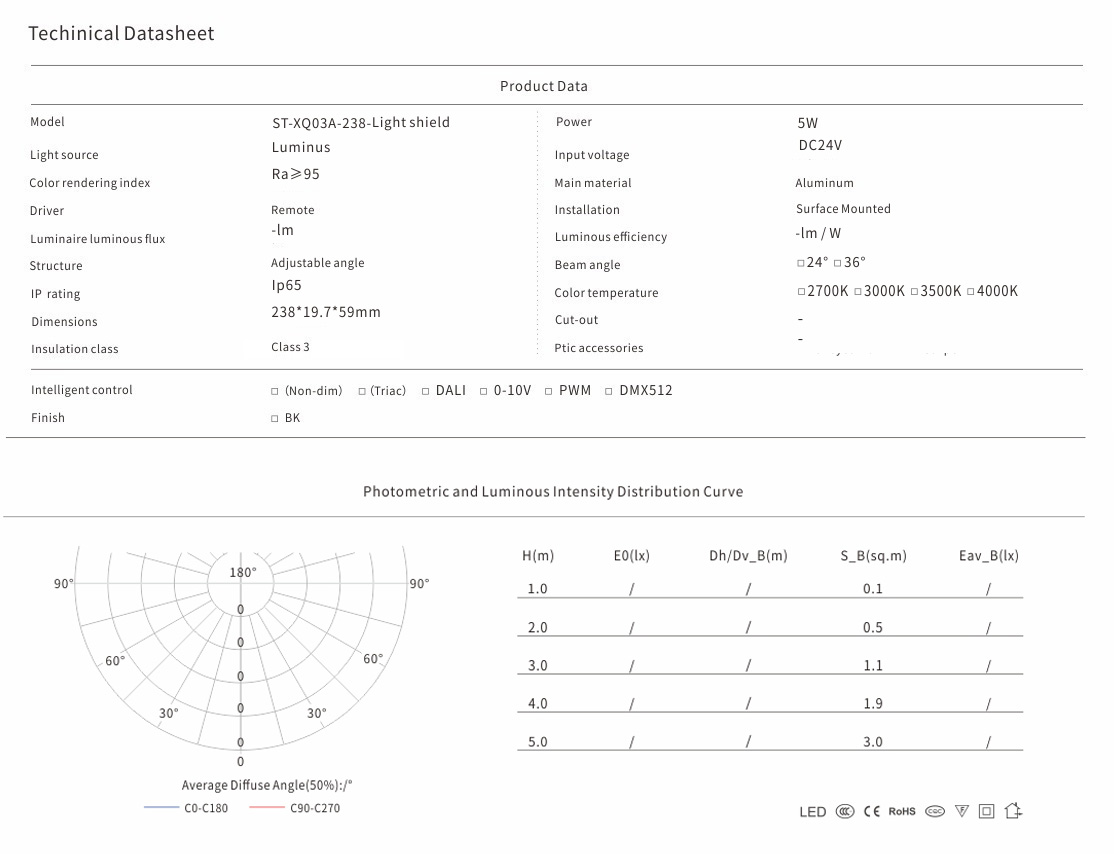This screenshot has width=1114, height=854.
Task: Click the RoHS compliance logo
Action: click(902, 811)
